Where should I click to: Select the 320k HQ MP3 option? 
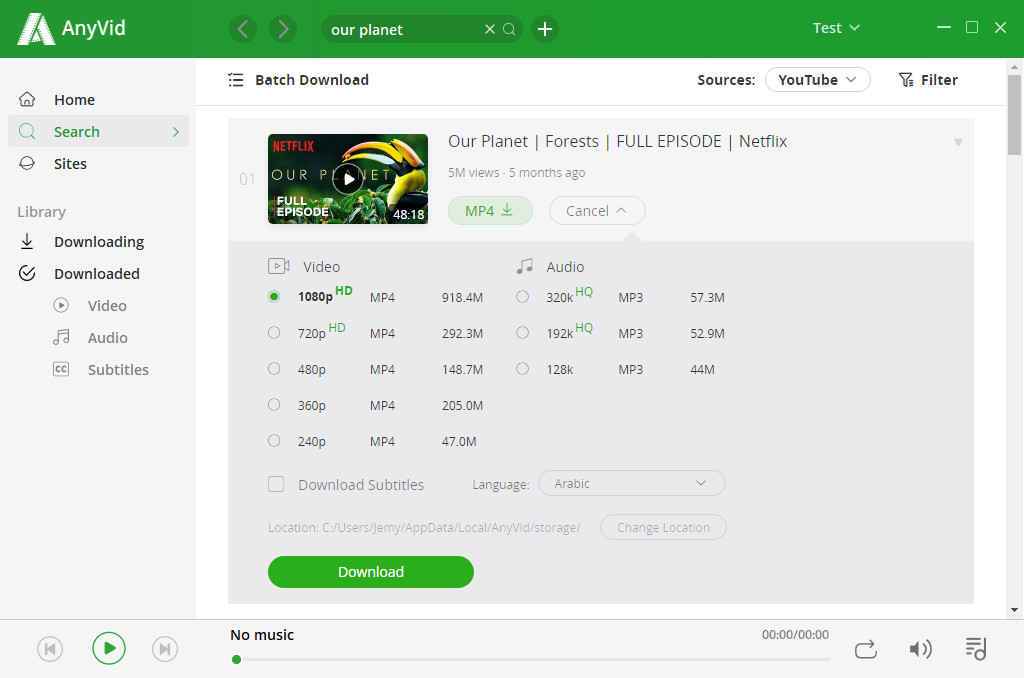522,297
